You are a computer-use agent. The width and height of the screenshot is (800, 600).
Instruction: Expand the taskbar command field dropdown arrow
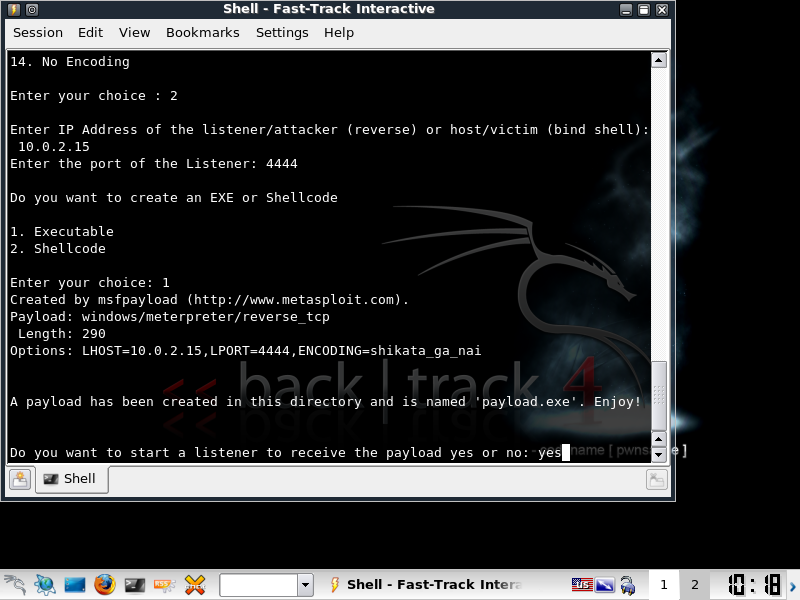pos(305,585)
